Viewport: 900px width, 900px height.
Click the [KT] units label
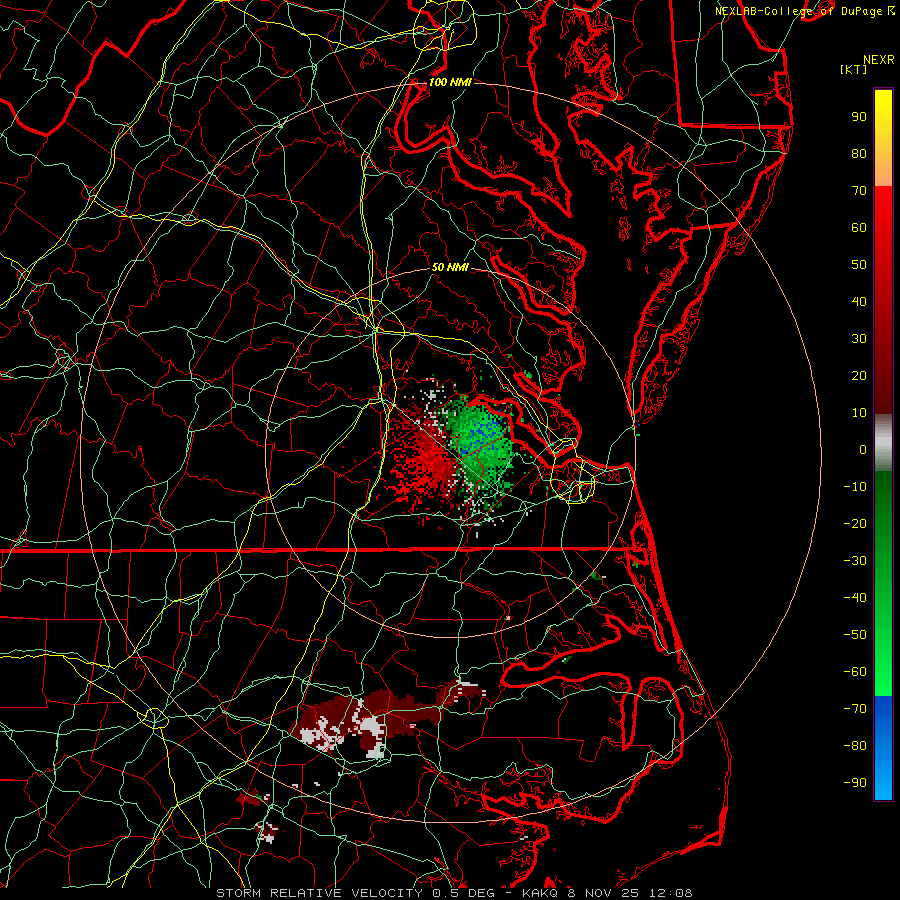click(x=854, y=69)
